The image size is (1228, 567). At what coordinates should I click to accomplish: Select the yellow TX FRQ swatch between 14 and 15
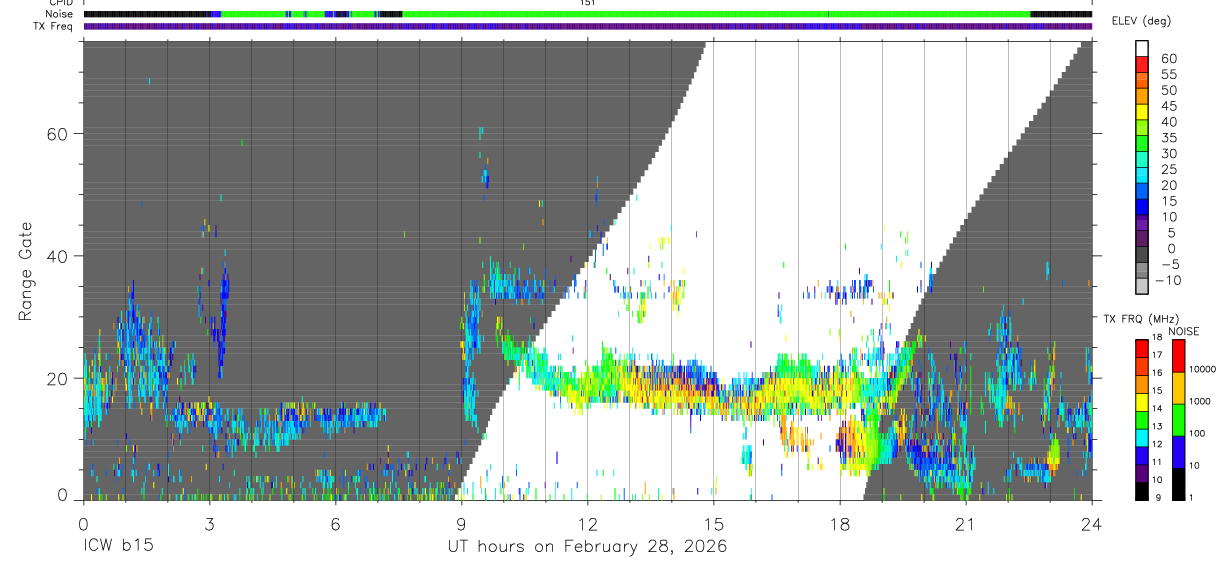(1142, 401)
